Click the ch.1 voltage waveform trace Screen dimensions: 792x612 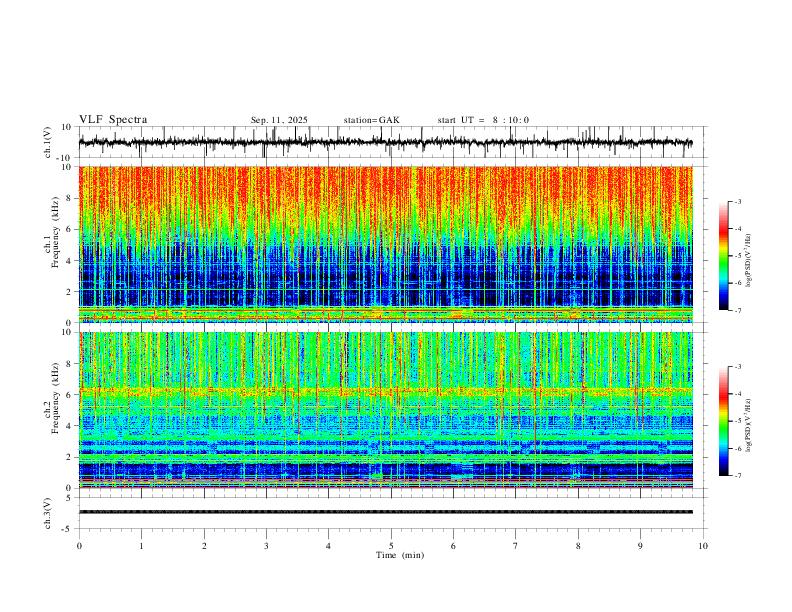pyautogui.click(x=385, y=143)
